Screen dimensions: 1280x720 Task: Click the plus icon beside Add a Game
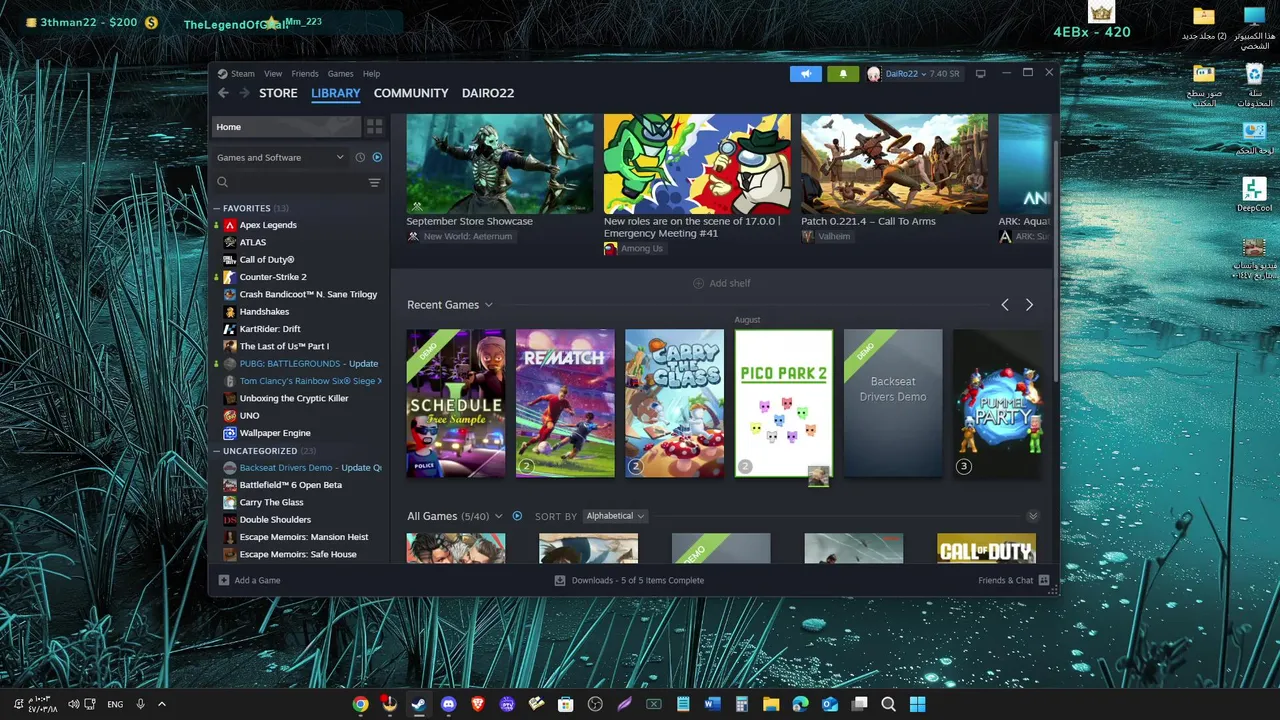coord(224,580)
